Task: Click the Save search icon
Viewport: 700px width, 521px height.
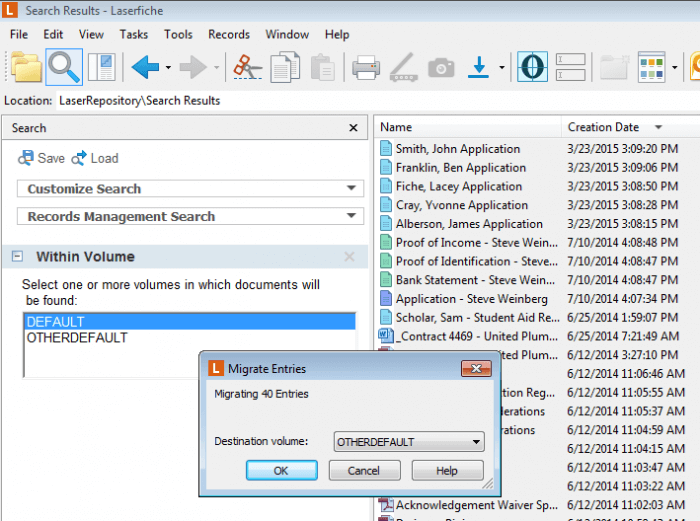Action: point(26,158)
